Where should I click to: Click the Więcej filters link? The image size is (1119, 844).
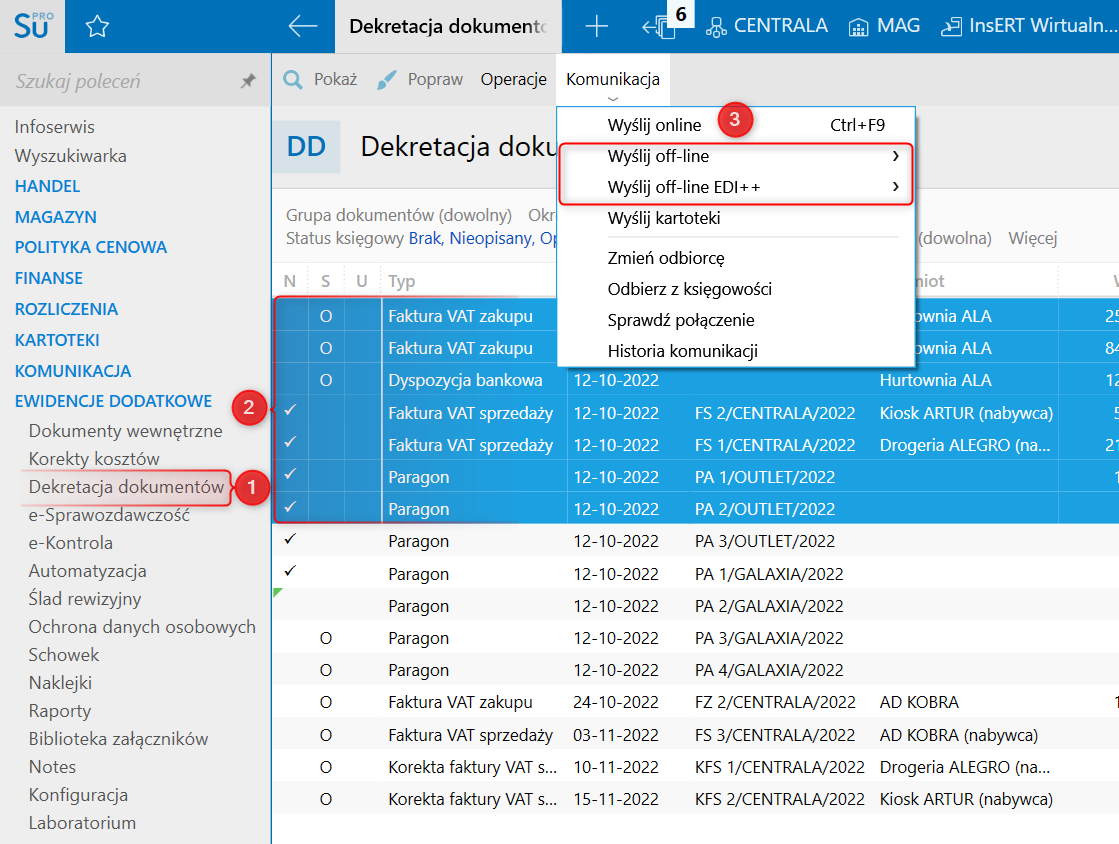click(1033, 238)
